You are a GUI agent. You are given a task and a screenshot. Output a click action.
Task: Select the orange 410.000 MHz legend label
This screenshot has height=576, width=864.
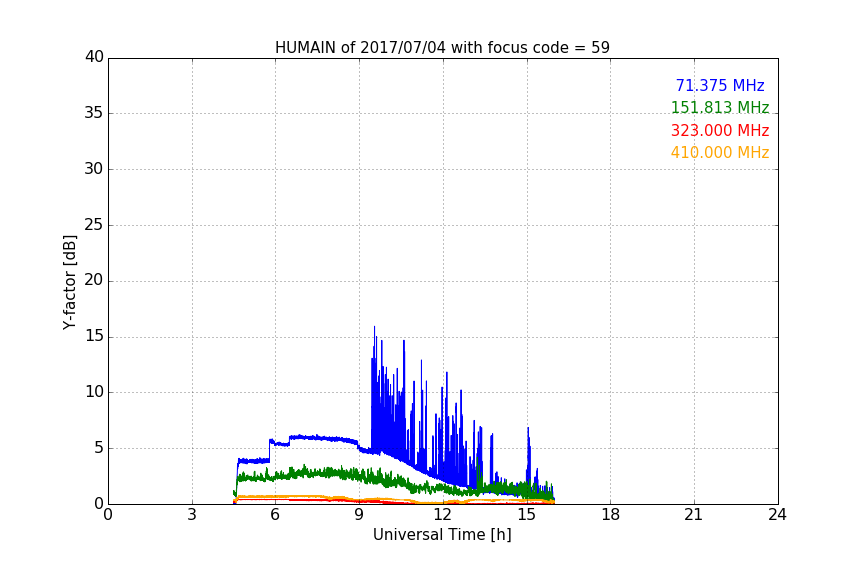(720, 153)
